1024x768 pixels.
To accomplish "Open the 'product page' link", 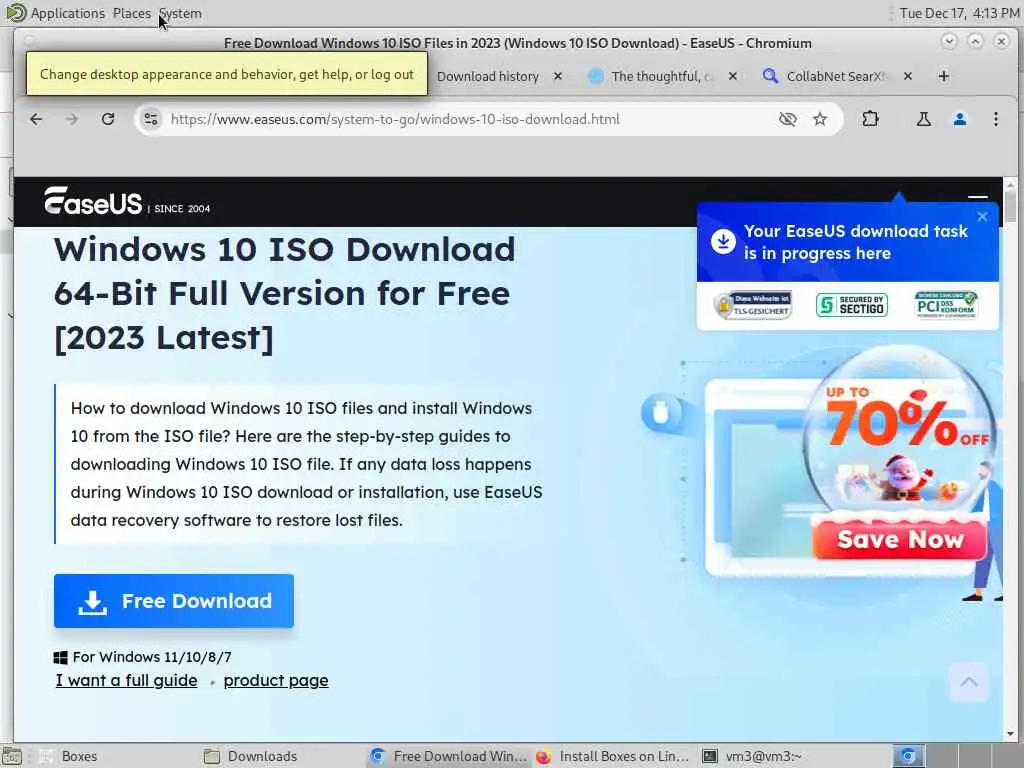I will tap(276, 680).
